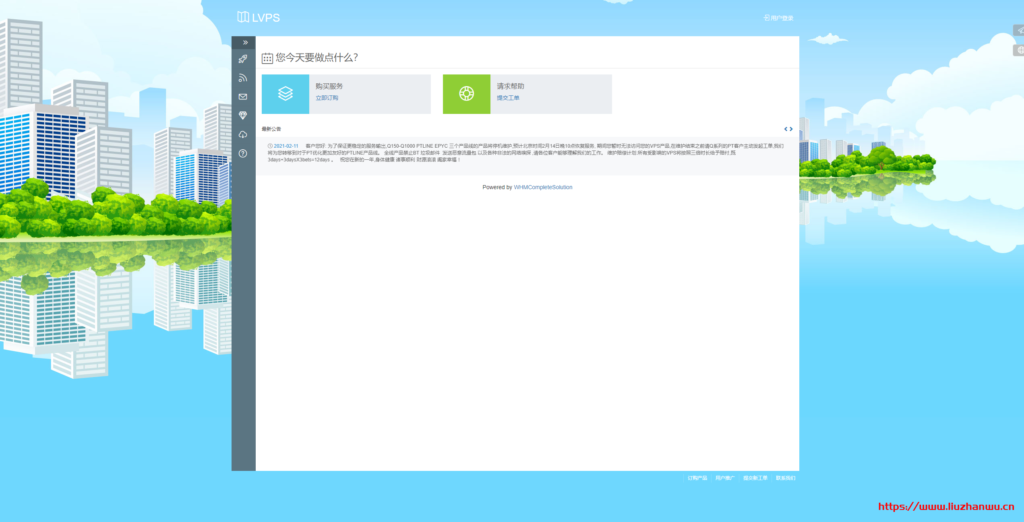Screen dimensions: 1024x522
Task: Select 用户推广 in footer menu
Action: tap(725, 478)
